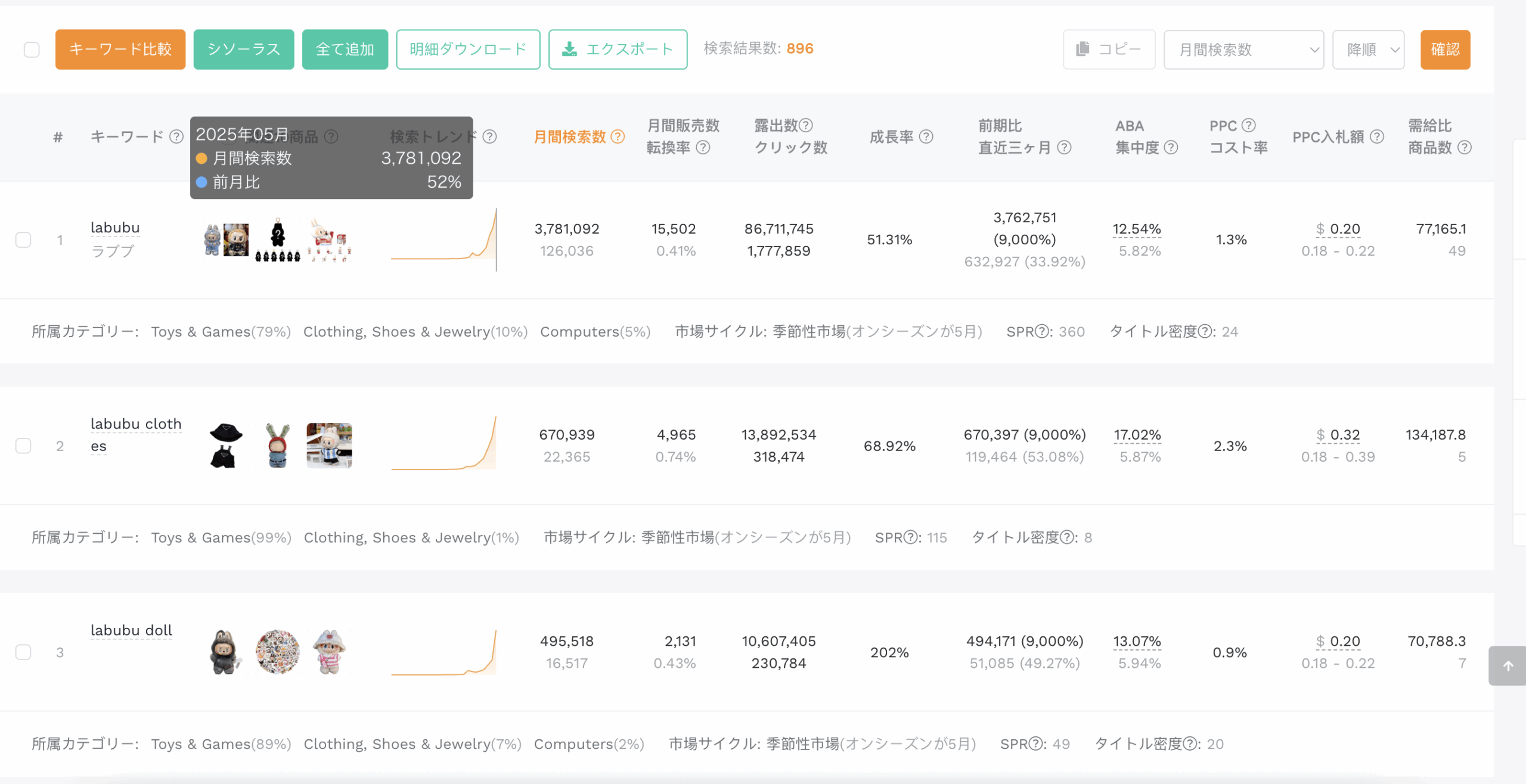The height and width of the screenshot is (784, 1526).
Task: Check the checkbox for labubu doll row
Action: point(23,652)
